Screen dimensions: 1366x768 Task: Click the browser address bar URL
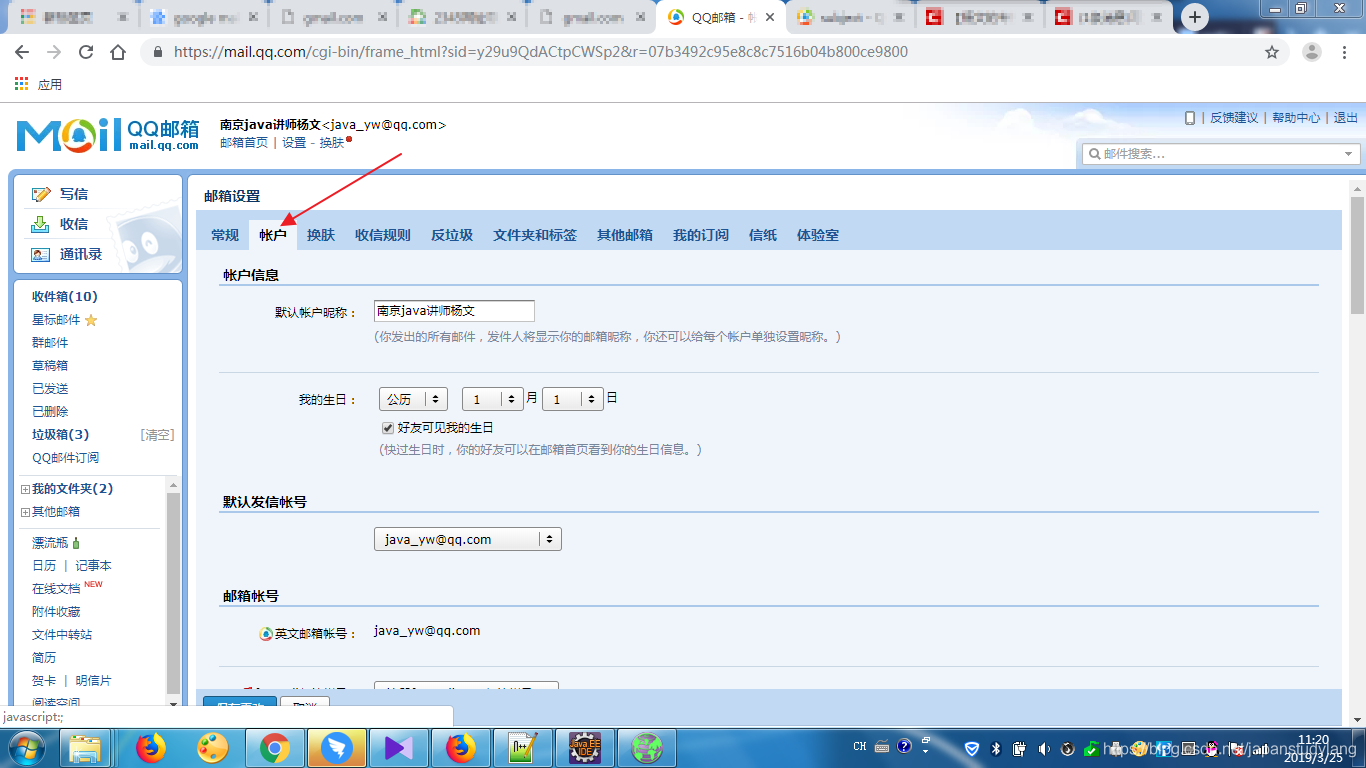541,52
